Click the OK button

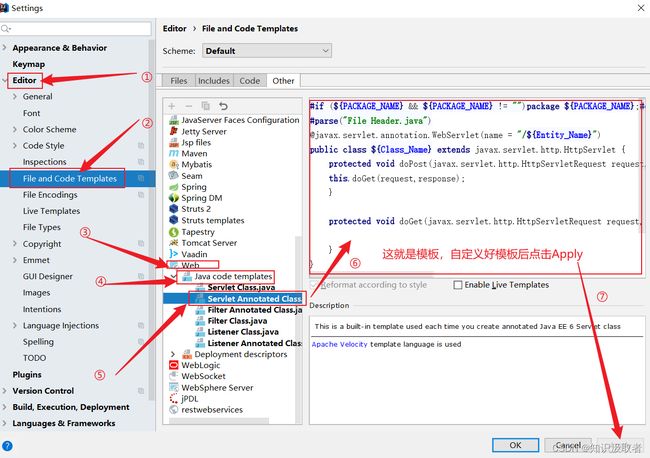pyautogui.click(x=515, y=445)
